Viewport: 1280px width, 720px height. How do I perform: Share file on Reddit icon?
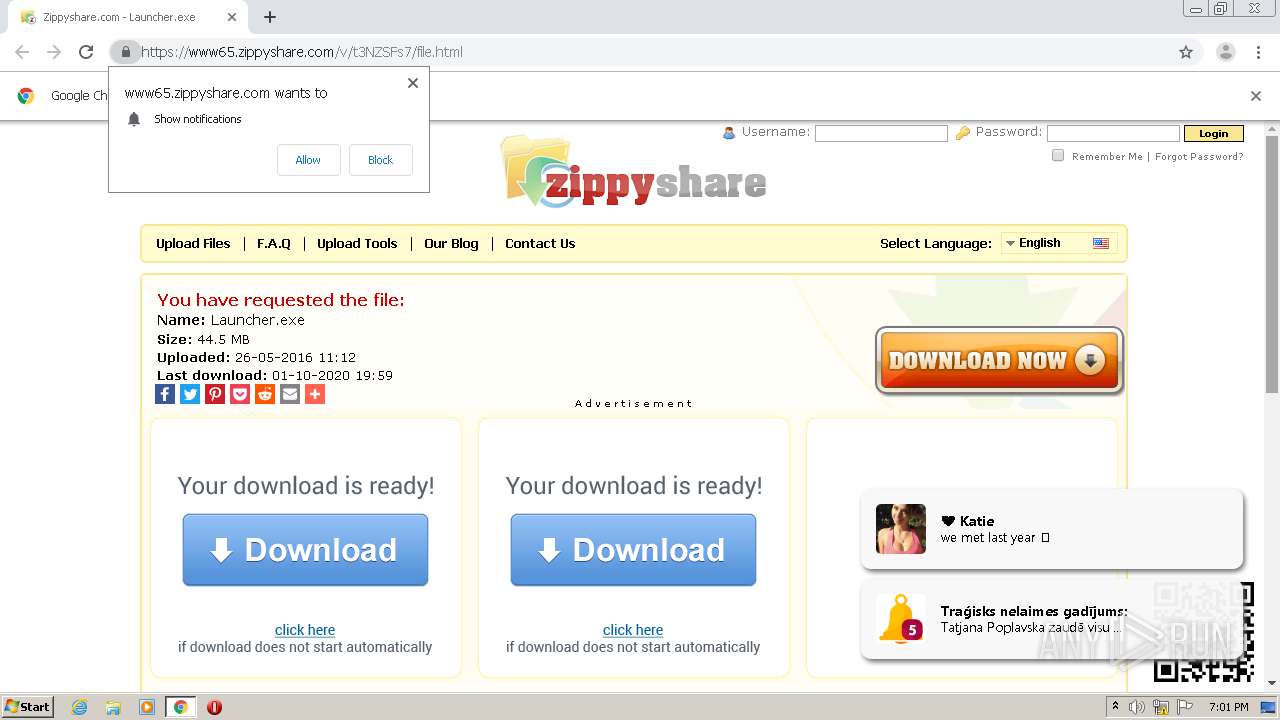point(265,394)
